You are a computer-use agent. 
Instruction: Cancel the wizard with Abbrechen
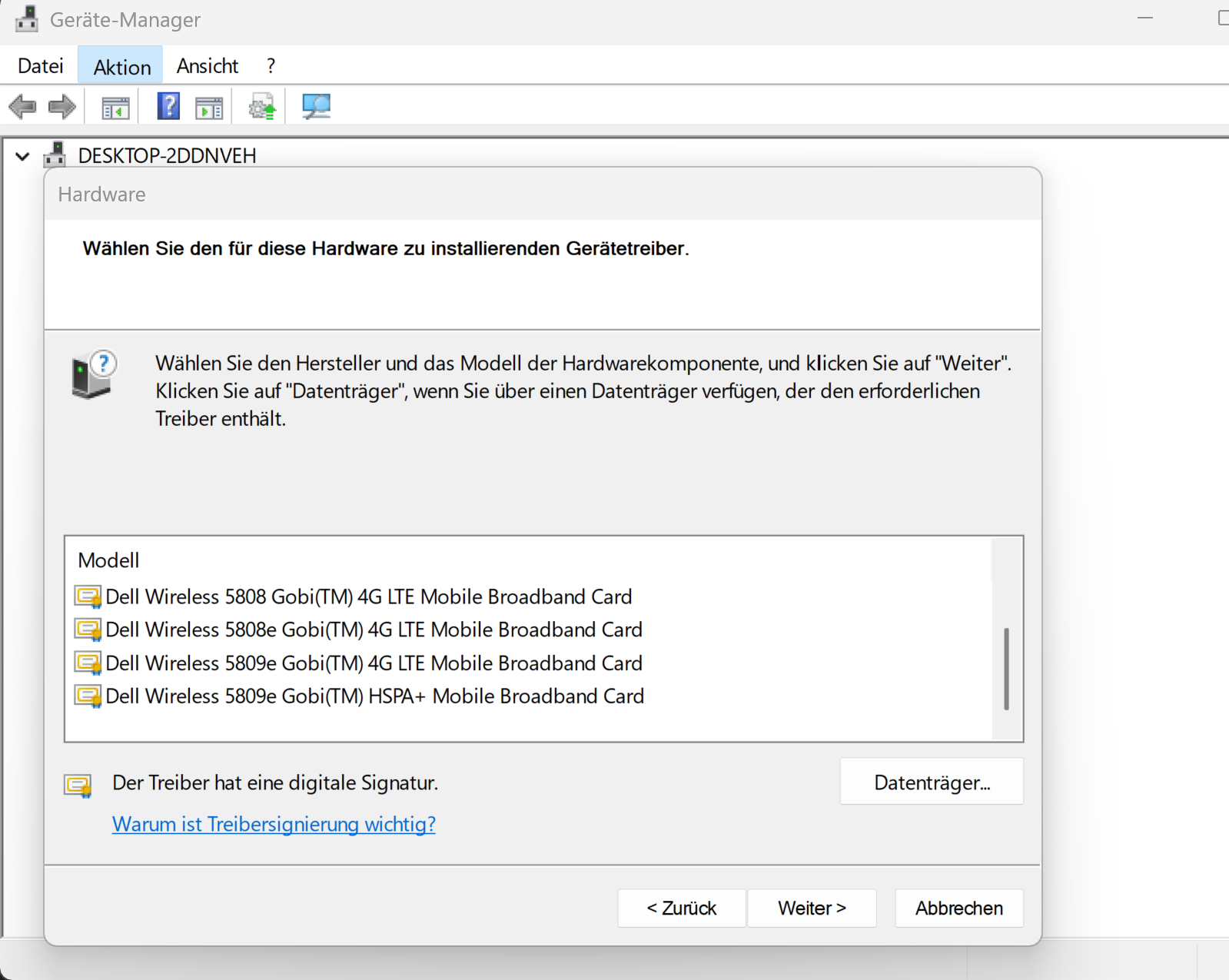(x=958, y=909)
